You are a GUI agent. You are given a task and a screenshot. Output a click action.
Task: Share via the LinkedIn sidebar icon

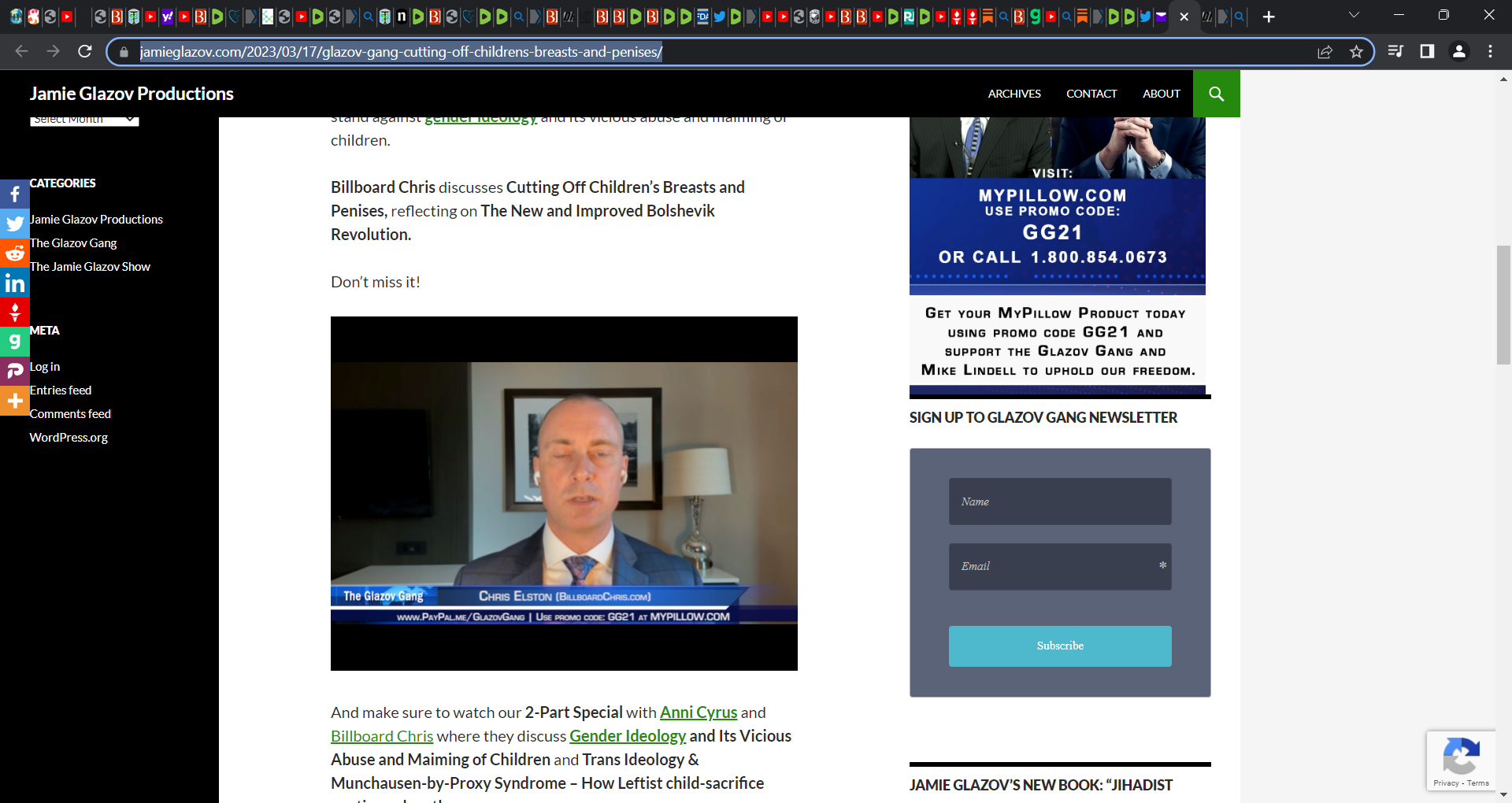(14, 283)
